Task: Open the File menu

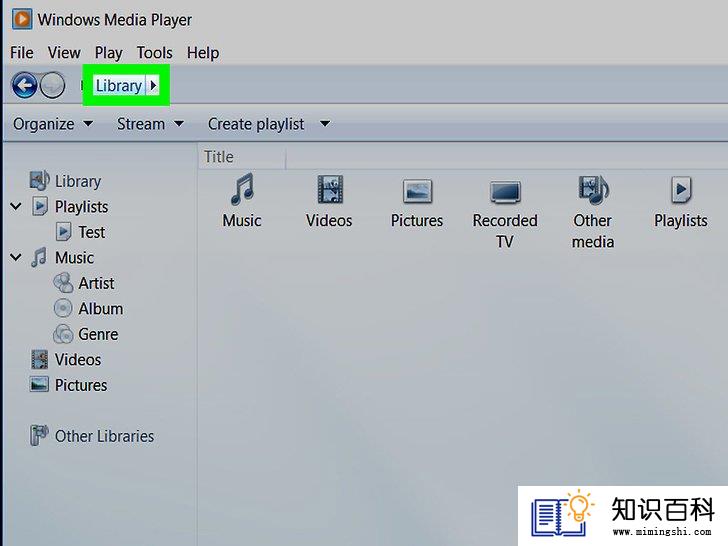Action: [22, 52]
